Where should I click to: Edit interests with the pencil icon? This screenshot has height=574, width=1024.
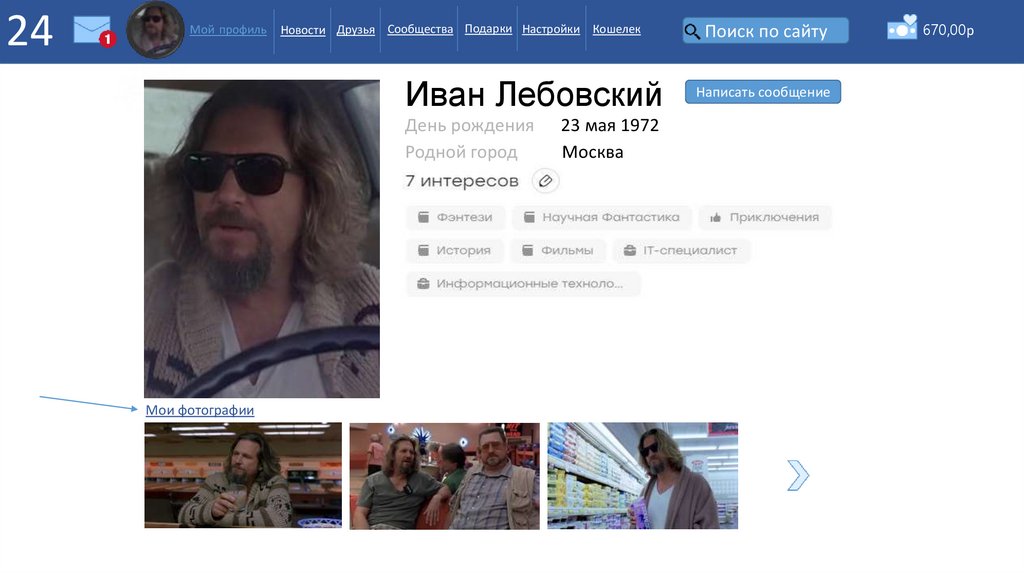tap(544, 181)
